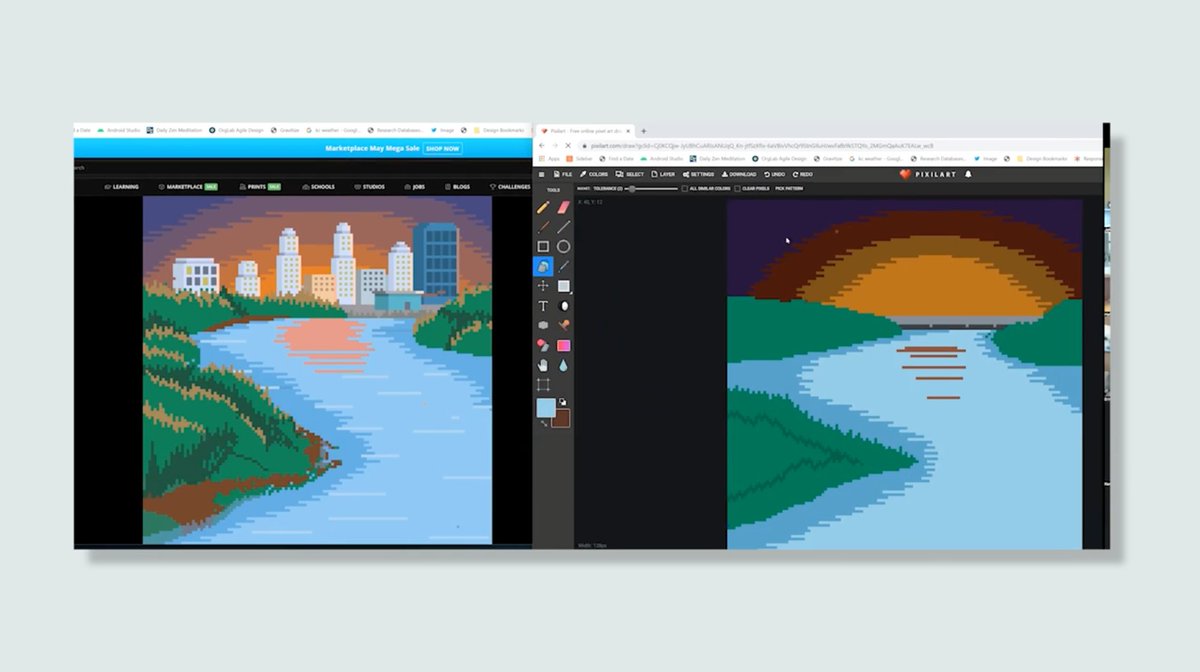The image size is (1200, 672).
Task: Adjust the bucket Tolerance slider
Action: pyautogui.click(x=652, y=188)
